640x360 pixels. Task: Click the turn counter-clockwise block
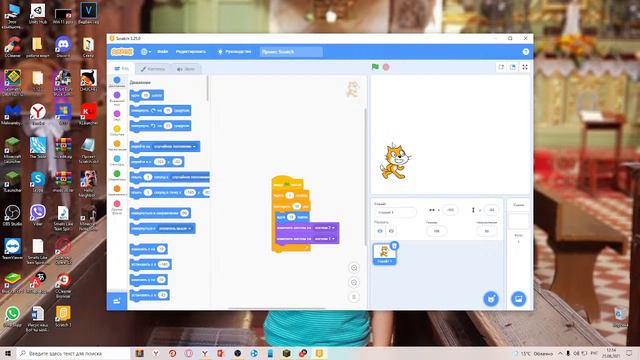(160, 126)
